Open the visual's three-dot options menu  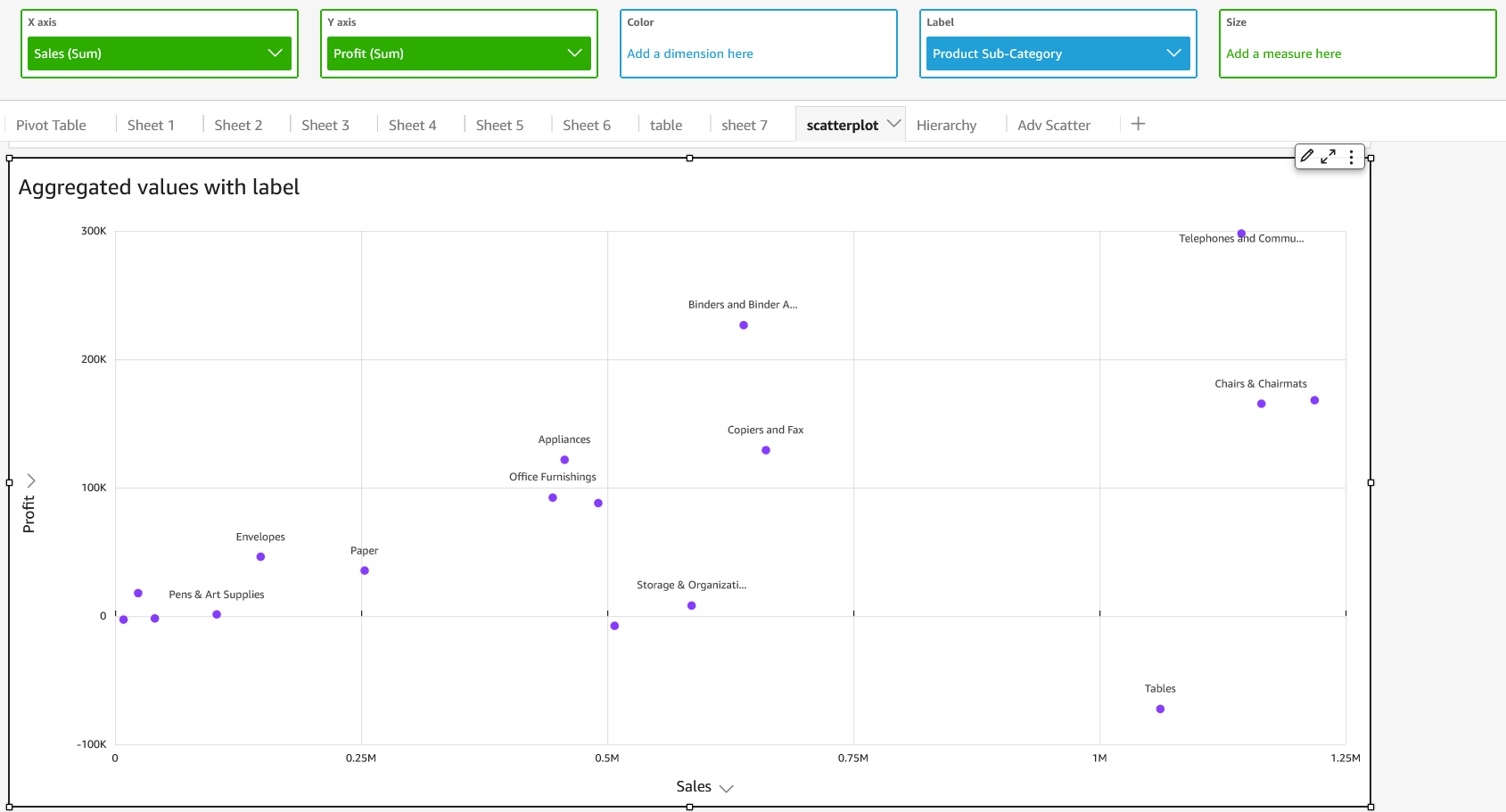(x=1352, y=157)
